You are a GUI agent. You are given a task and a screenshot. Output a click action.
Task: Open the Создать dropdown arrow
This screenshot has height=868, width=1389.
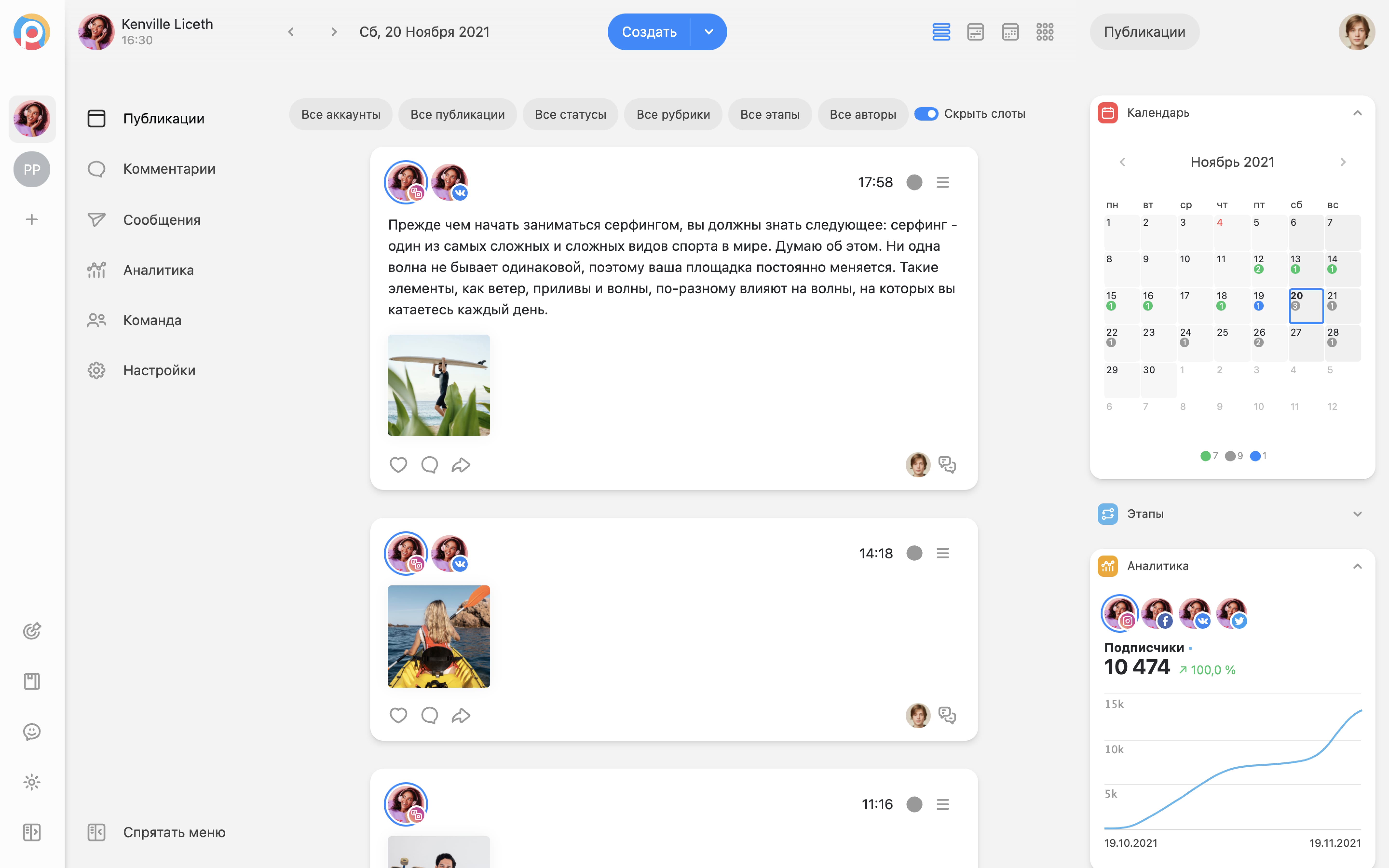coord(709,32)
